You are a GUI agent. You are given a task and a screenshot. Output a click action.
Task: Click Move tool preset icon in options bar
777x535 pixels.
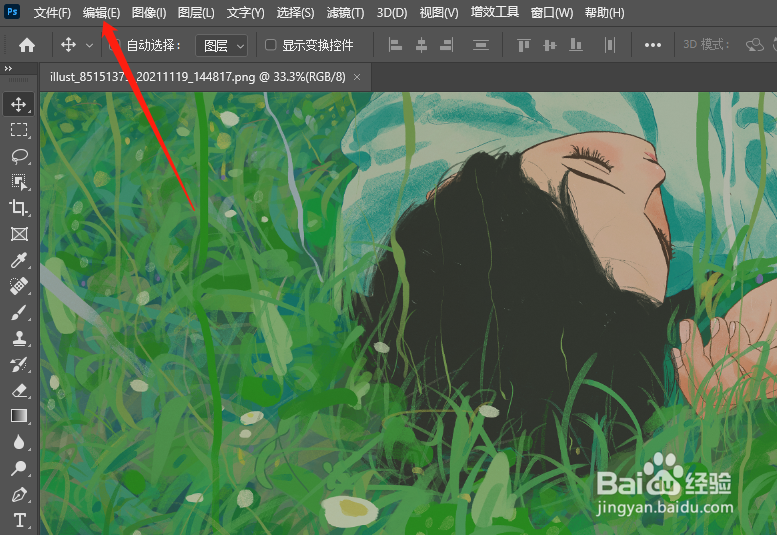click(68, 45)
